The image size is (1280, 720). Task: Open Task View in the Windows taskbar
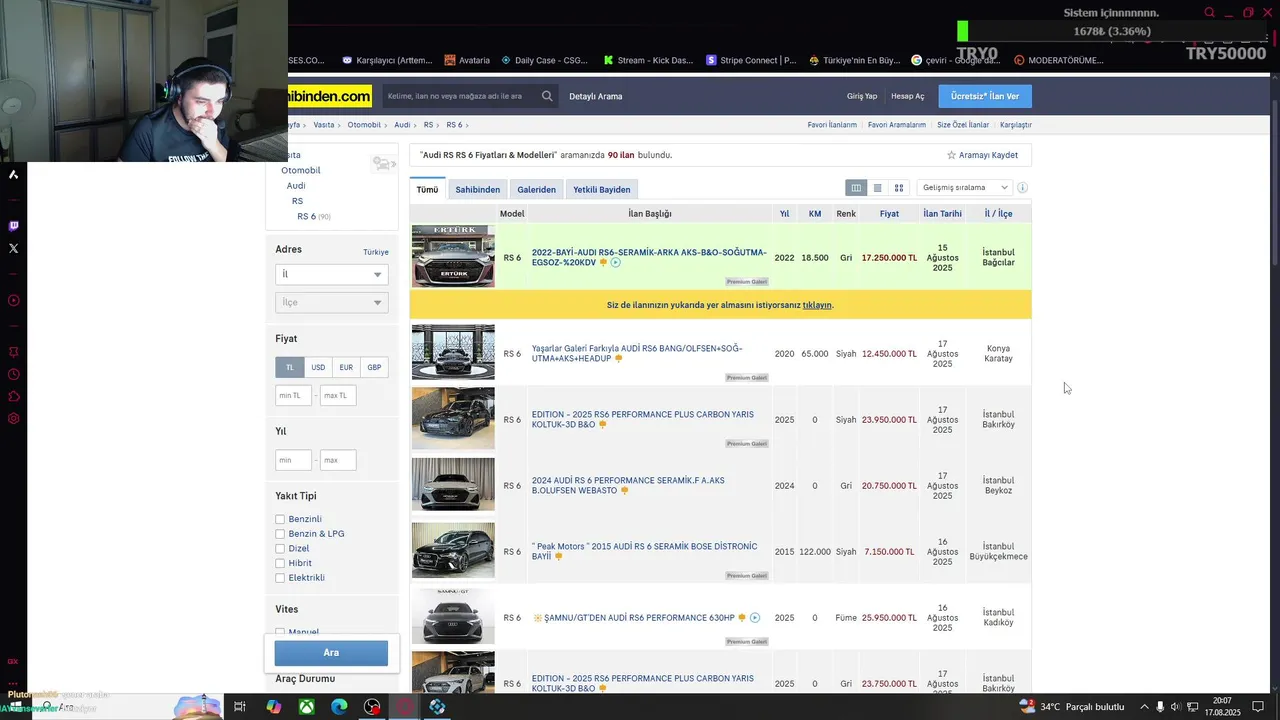(x=240, y=707)
